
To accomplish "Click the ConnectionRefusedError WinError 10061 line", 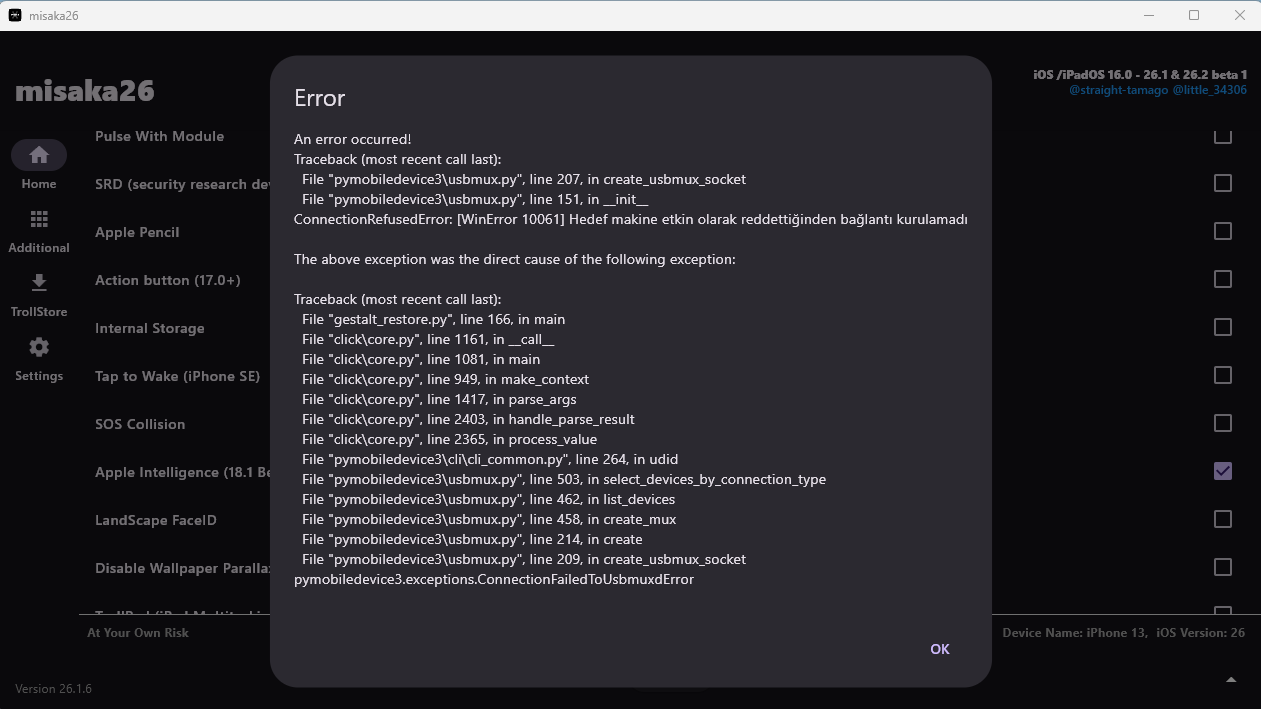I will click(631, 219).
